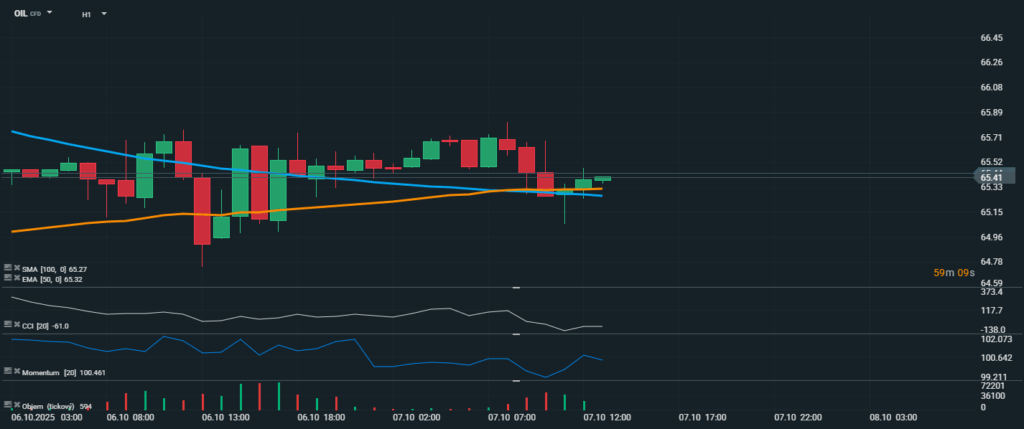This screenshot has width=1024, height=429.
Task: Open settings icon for CCI indicator
Action: click(x=7, y=325)
